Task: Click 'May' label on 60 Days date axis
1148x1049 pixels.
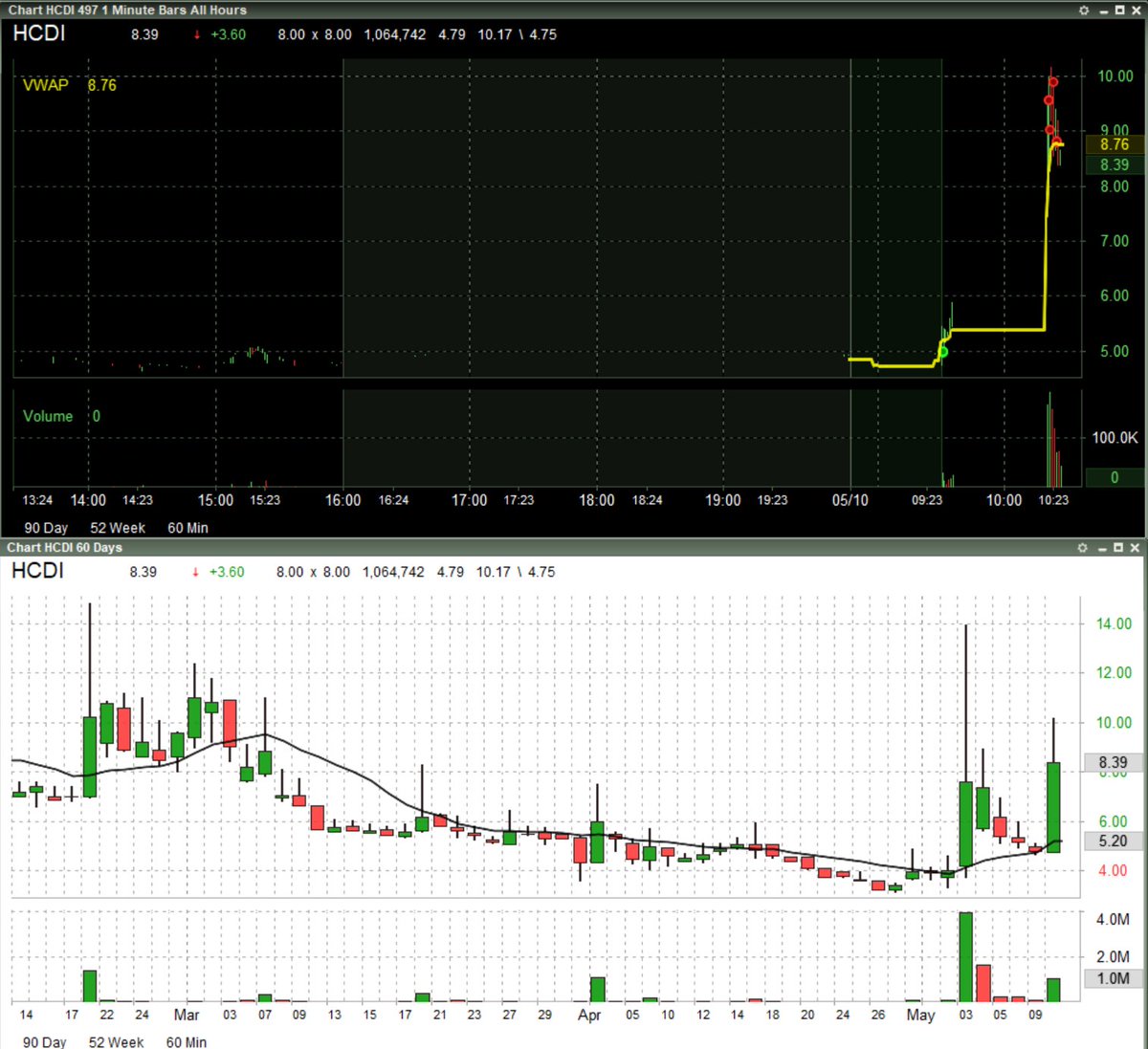Action: (x=920, y=1015)
